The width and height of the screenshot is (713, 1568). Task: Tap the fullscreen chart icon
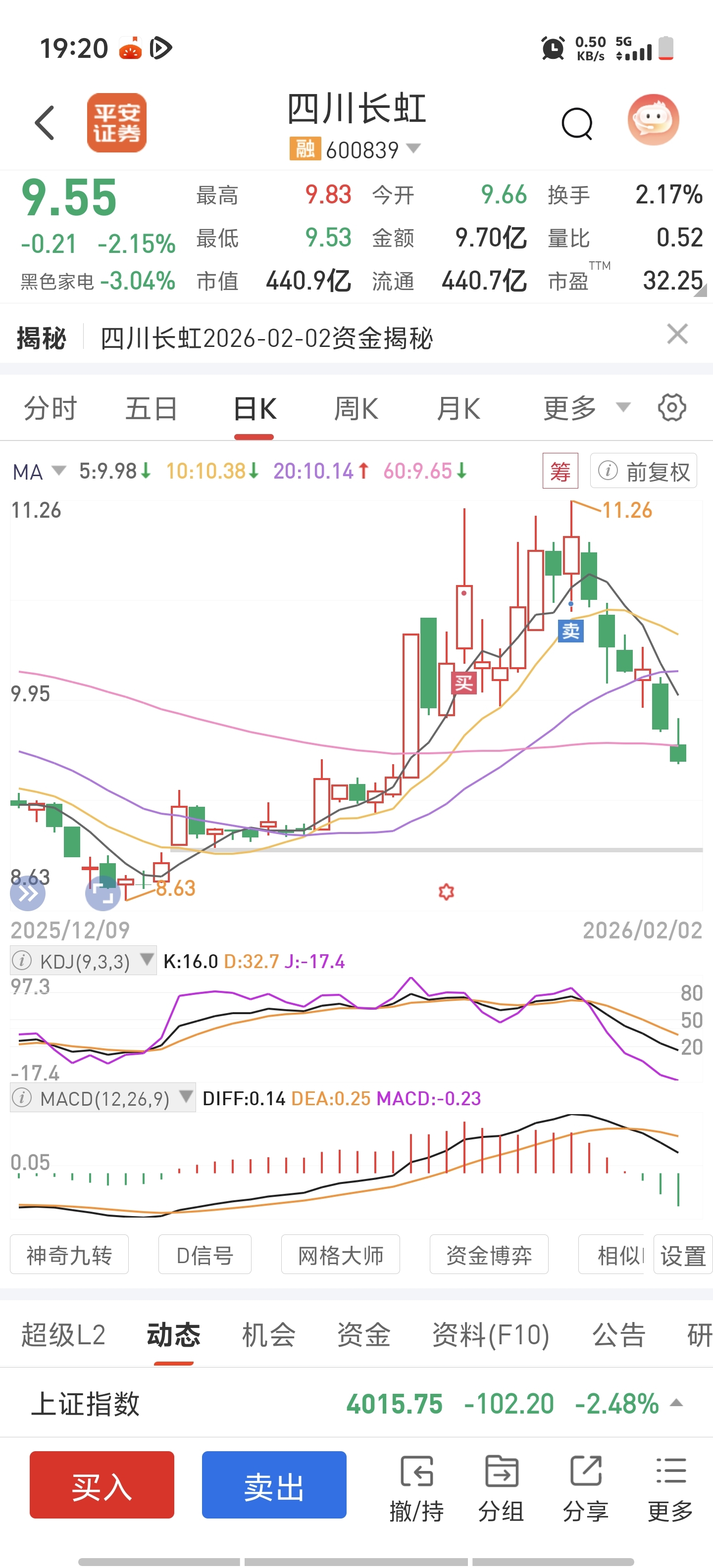pyautogui.click(x=103, y=893)
